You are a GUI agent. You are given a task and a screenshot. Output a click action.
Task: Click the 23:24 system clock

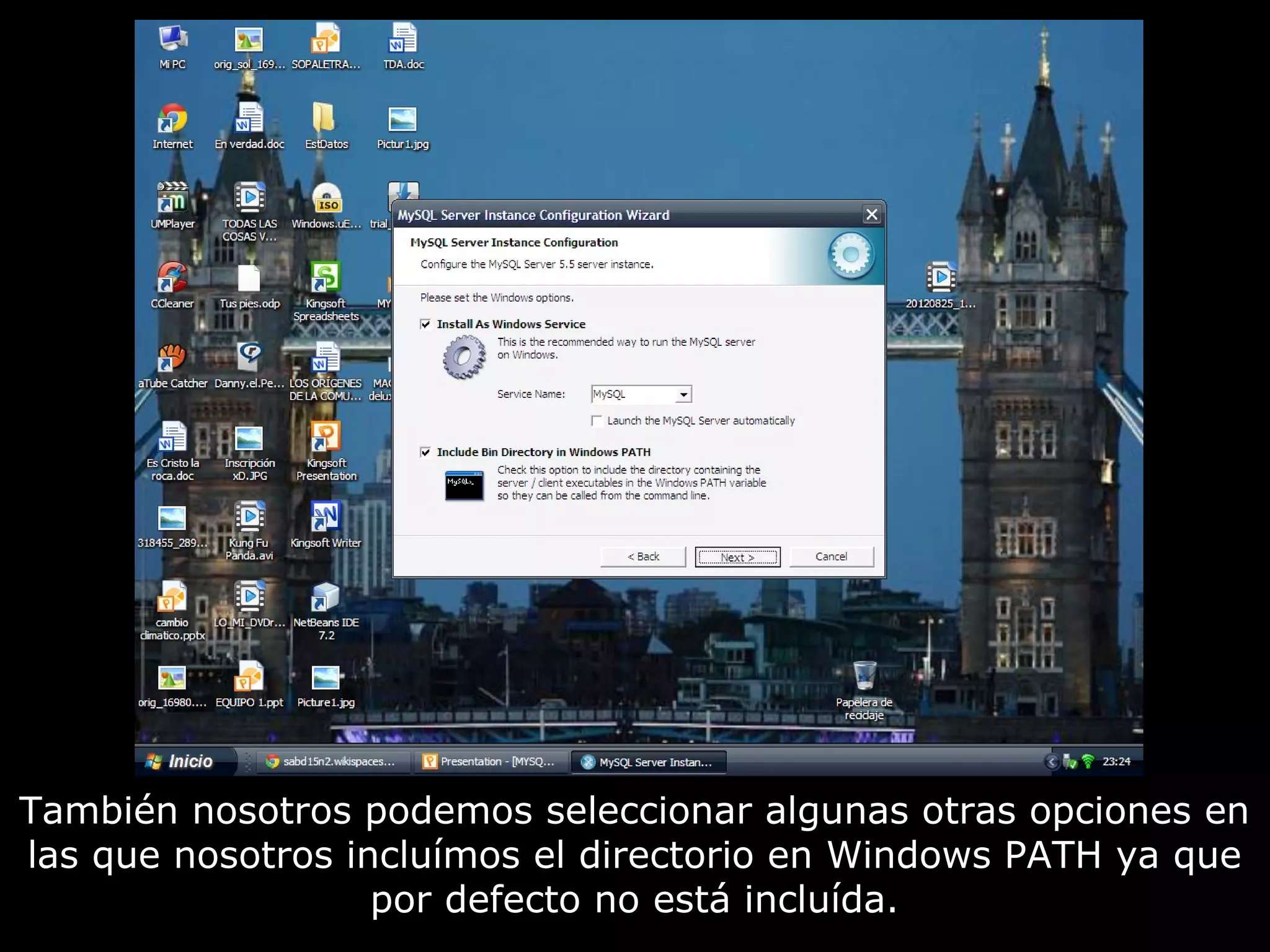pos(1116,762)
